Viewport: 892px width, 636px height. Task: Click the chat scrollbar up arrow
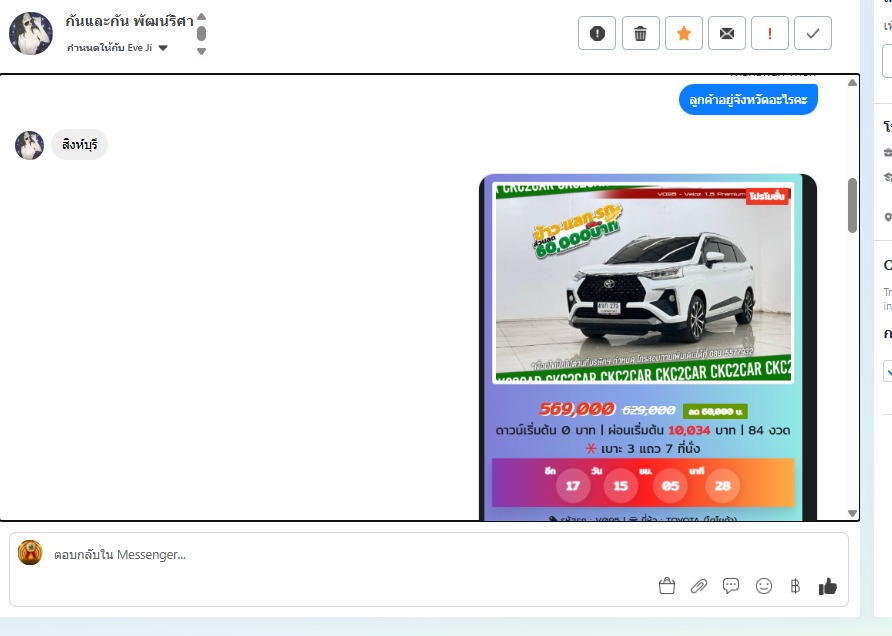click(x=852, y=82)
